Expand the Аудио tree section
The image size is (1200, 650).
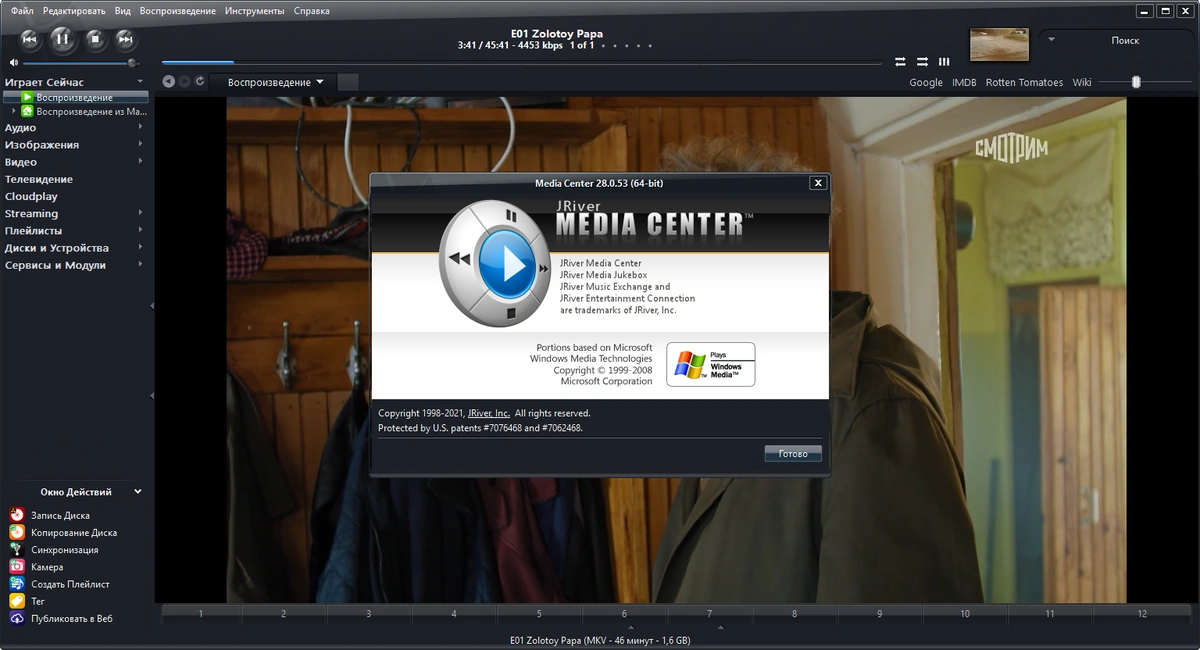(140, 128)
